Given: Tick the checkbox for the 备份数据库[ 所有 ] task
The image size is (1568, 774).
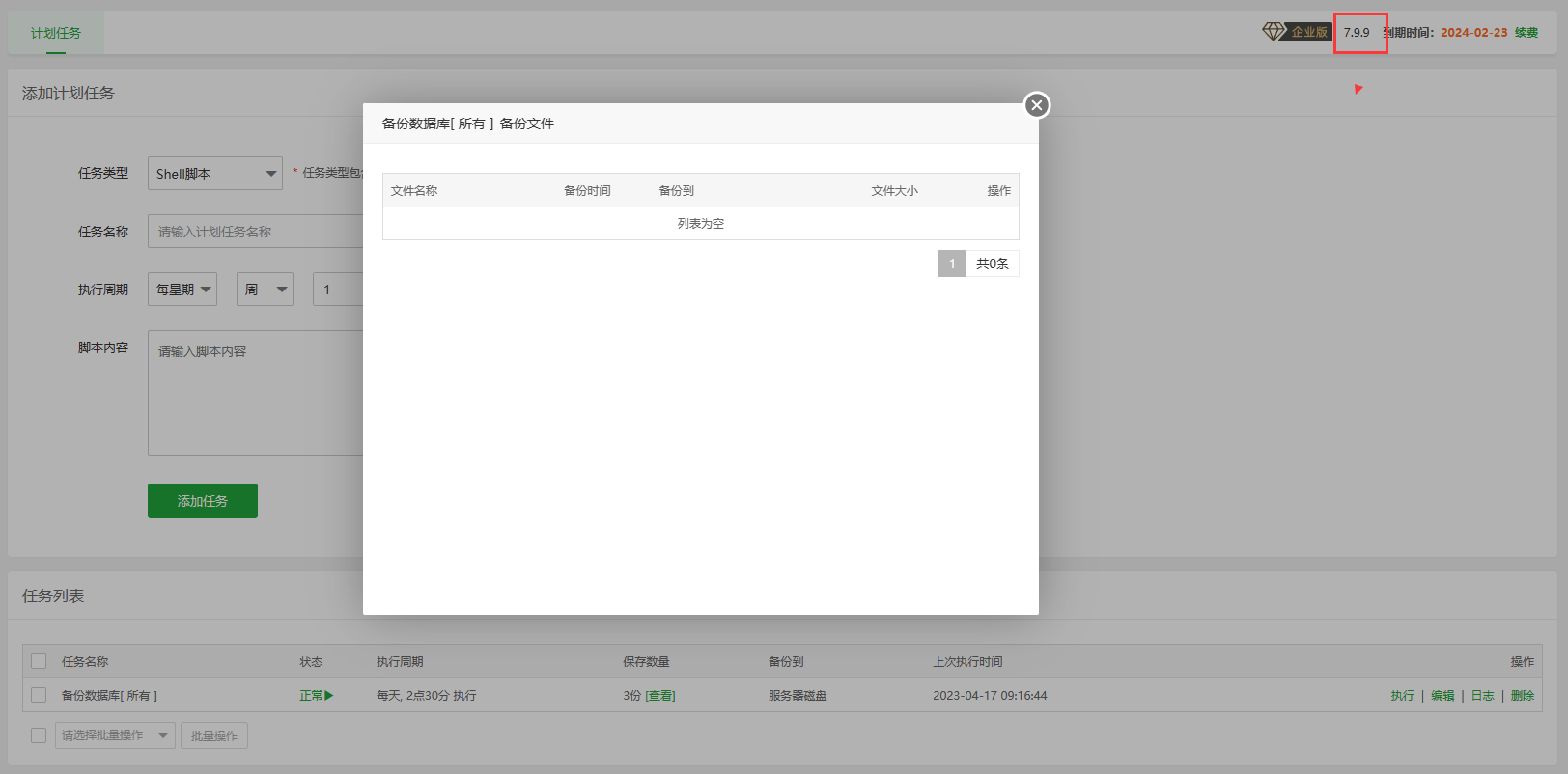Looking at the screenshot, I should click(x=39, y=695).
